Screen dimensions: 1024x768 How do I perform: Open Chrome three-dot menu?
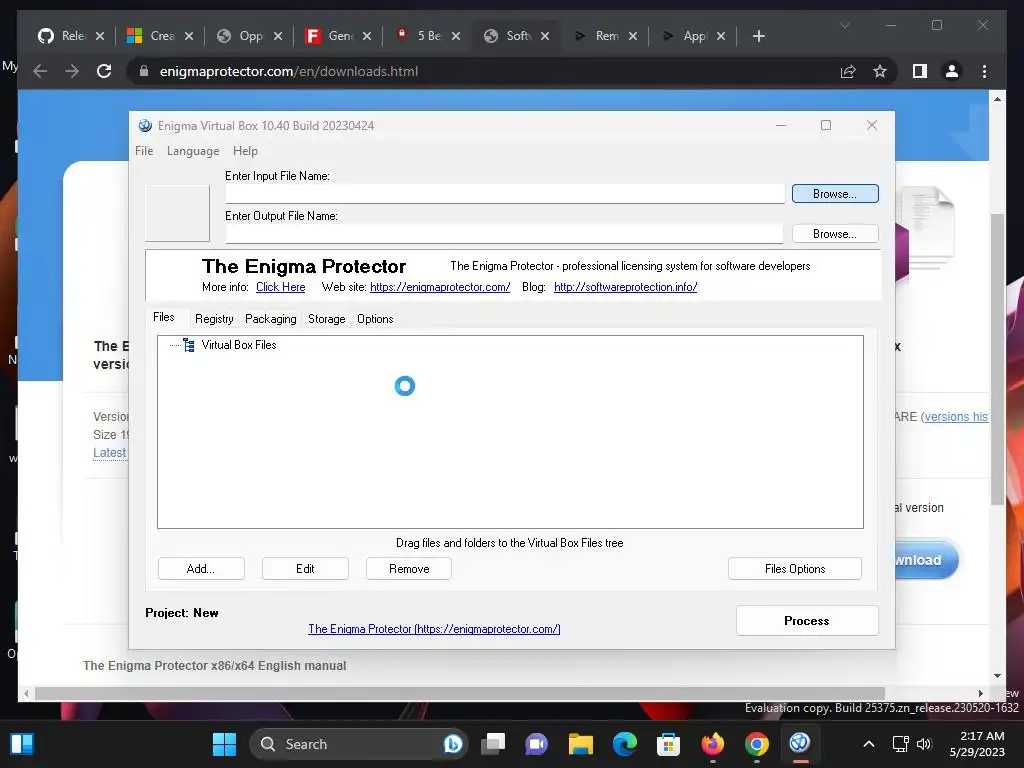[984, 71]
